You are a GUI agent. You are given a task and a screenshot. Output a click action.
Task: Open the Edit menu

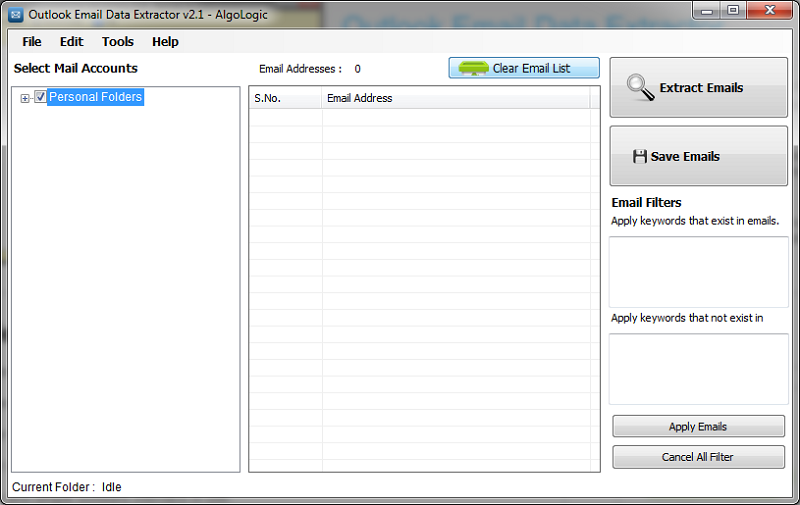pyautogui.click(x=72, y=42)
